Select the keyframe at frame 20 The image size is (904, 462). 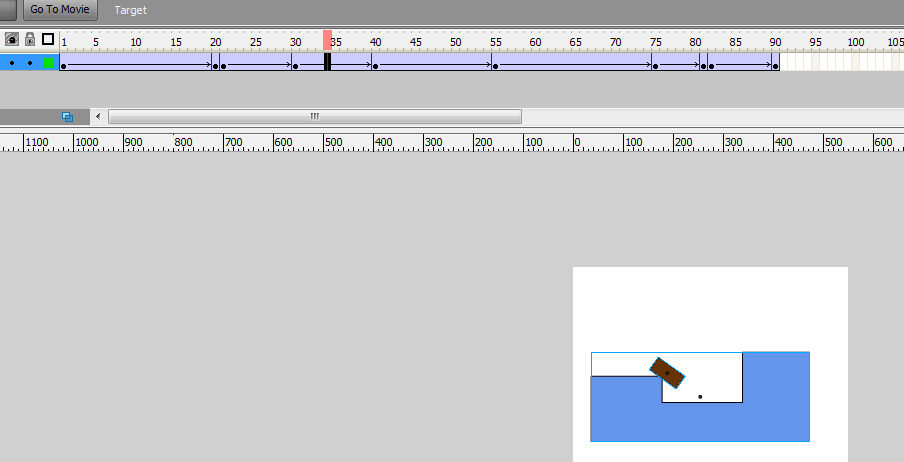[216, 66]
